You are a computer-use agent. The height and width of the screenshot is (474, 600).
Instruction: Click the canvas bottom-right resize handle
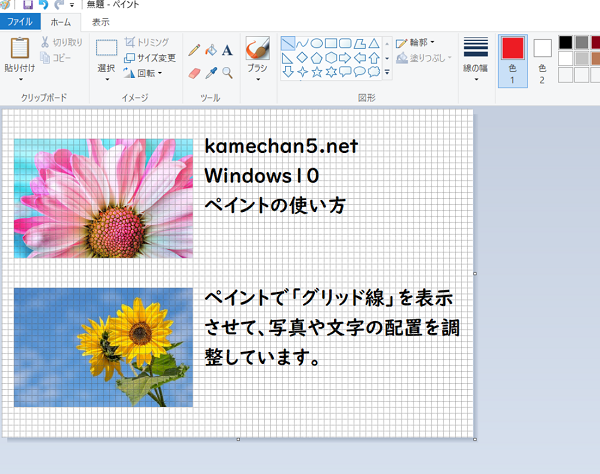[x=475, y=439]
